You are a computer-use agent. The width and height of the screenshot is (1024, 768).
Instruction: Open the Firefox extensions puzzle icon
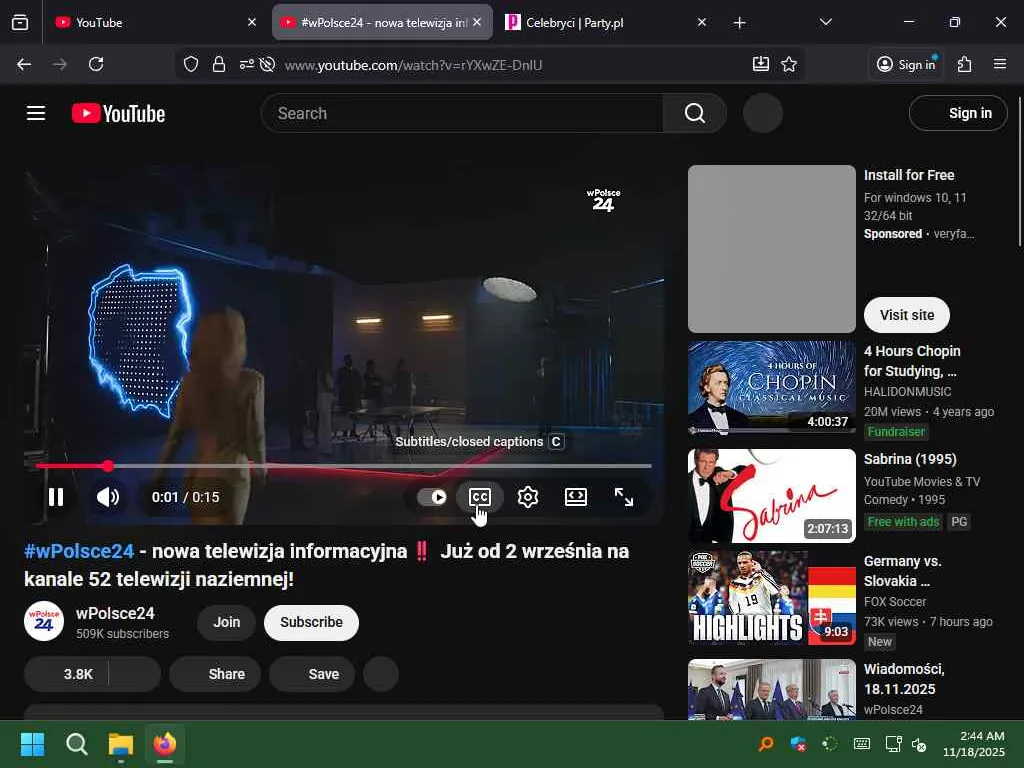[x=965, y=64]
